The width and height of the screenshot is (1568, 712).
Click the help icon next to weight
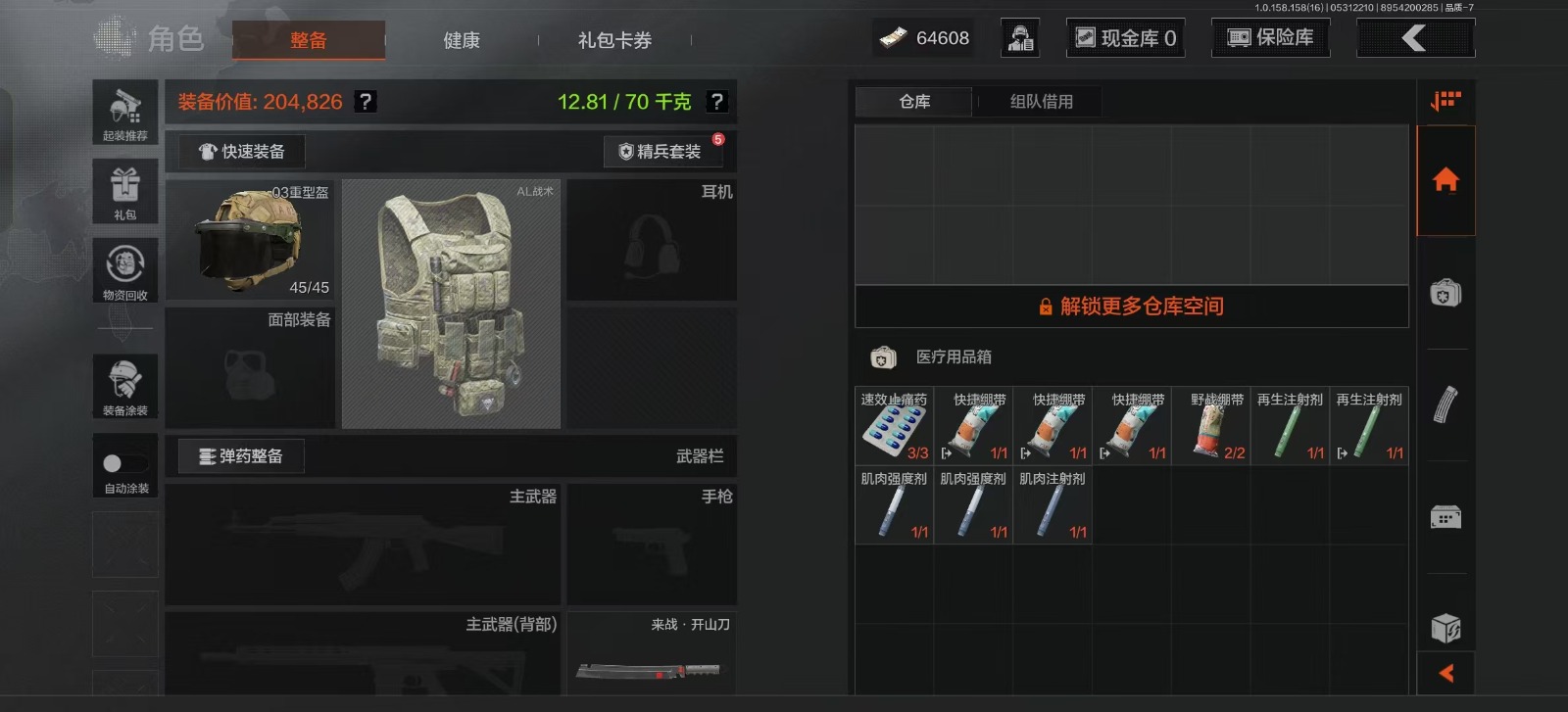coord(716,101)
